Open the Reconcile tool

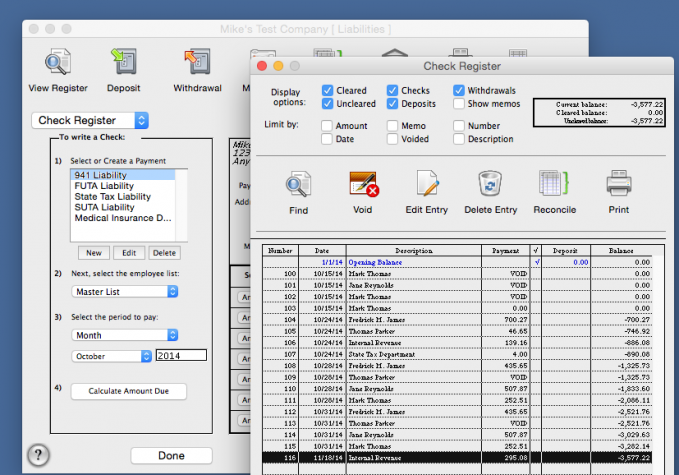(x=554, y=184)
